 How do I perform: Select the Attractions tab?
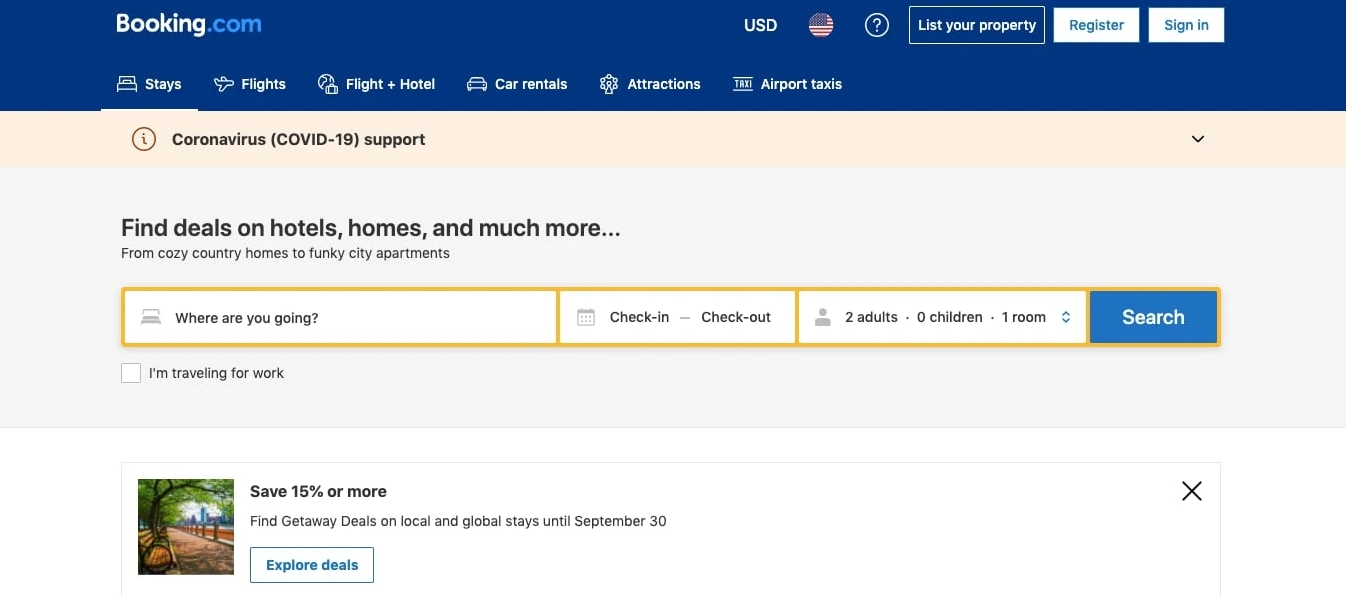click(650, 84)
